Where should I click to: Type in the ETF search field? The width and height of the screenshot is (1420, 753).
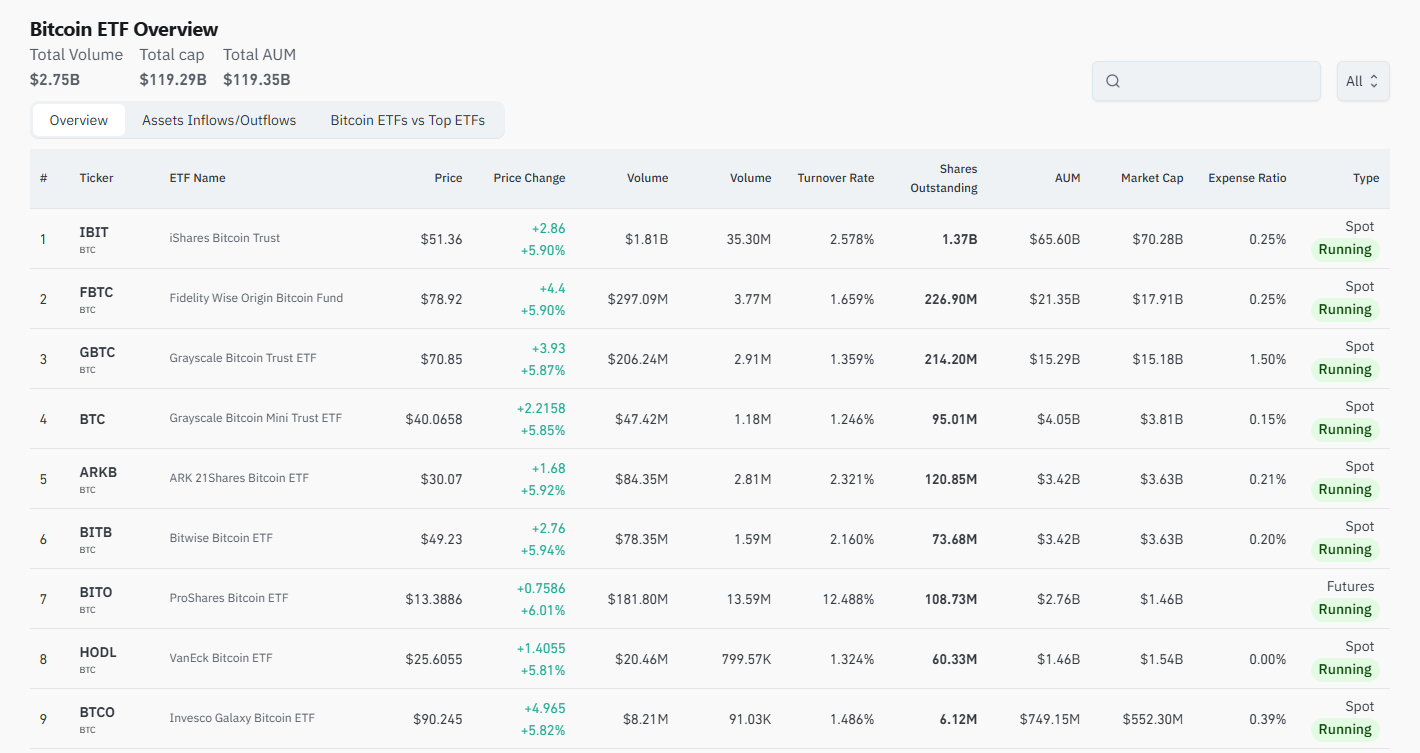(1220, 81)
